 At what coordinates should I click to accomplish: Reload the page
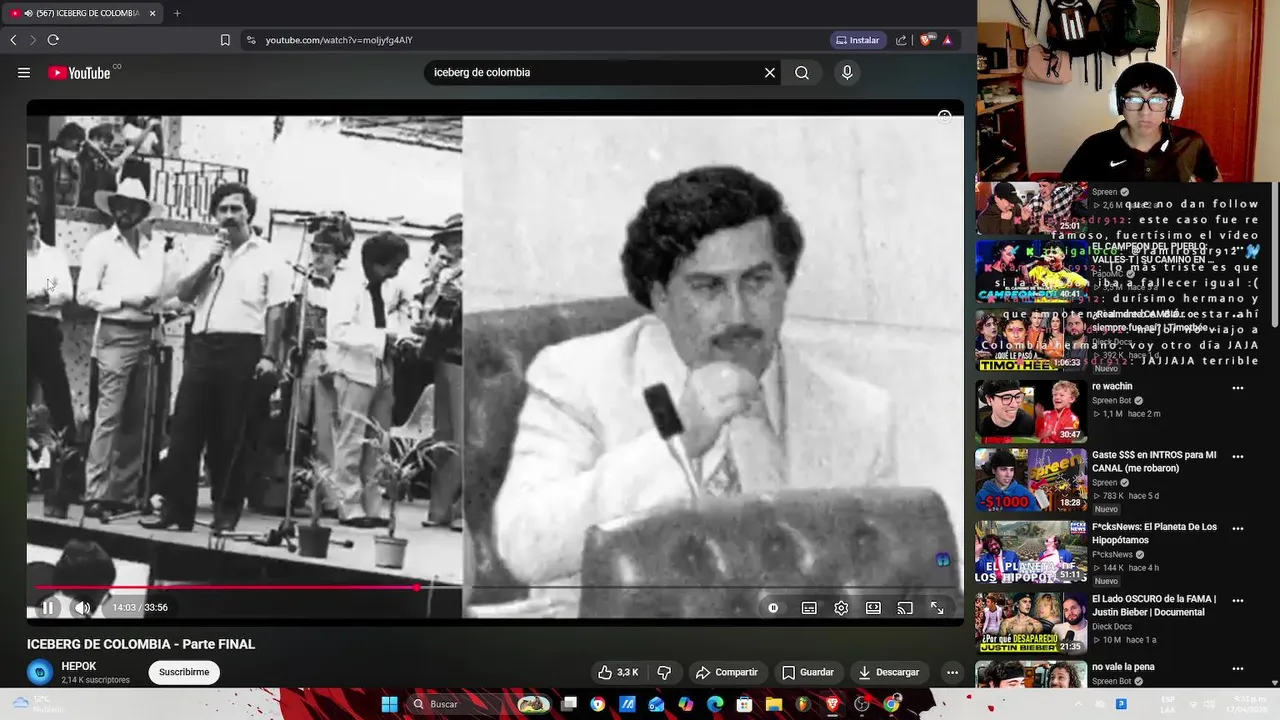[x=53, y=40]
